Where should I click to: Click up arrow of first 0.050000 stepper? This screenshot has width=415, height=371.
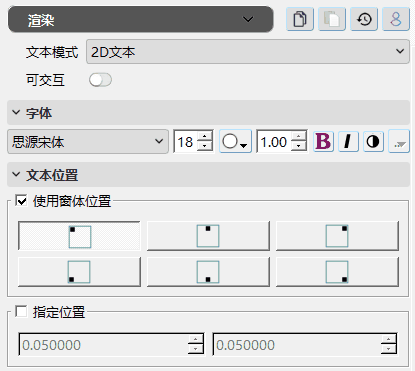195,339
